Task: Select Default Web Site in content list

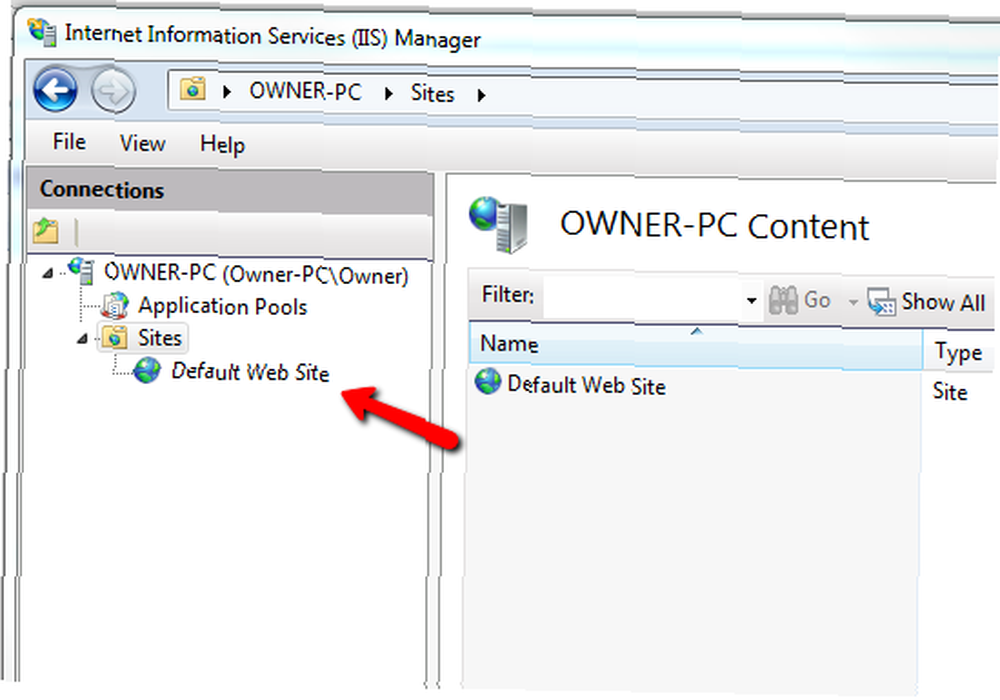Action: [586, 385]
